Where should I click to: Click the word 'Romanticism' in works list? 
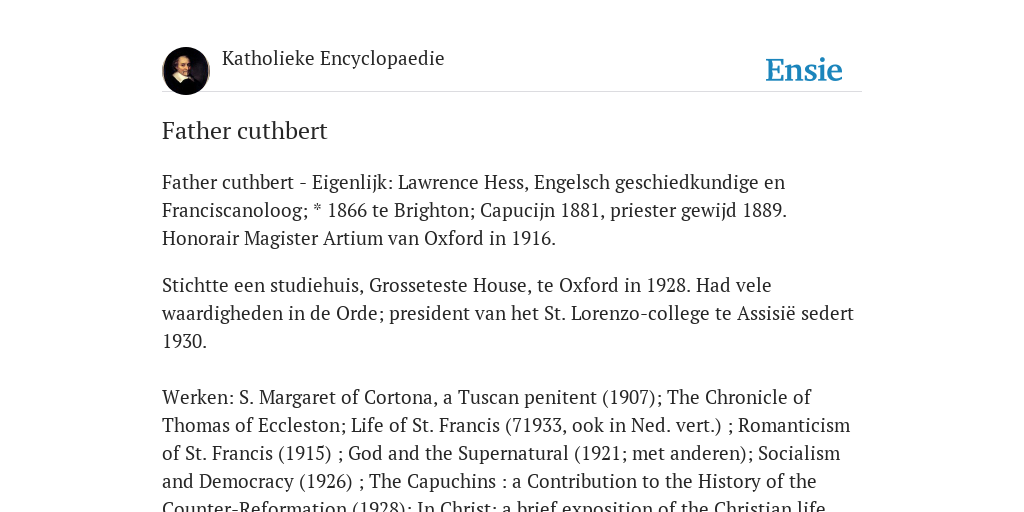click(x=794, y=425)
